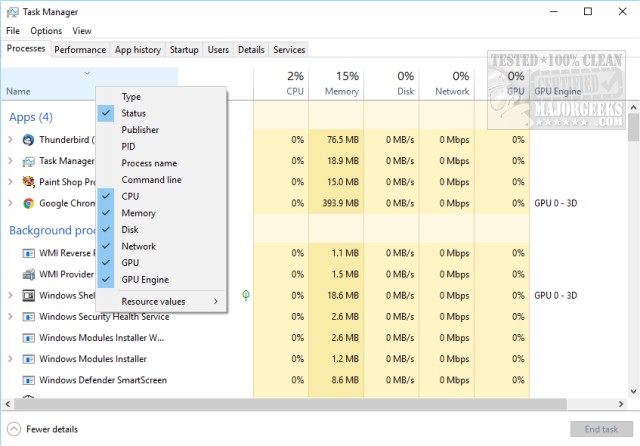Expand the Google Chrome process group

[x=10, y=203]
